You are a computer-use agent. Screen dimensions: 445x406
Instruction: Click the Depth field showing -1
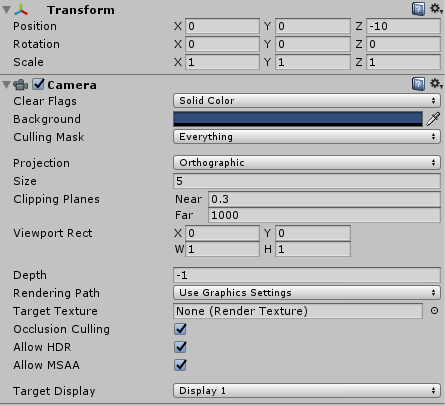click(x=307, y=275)
